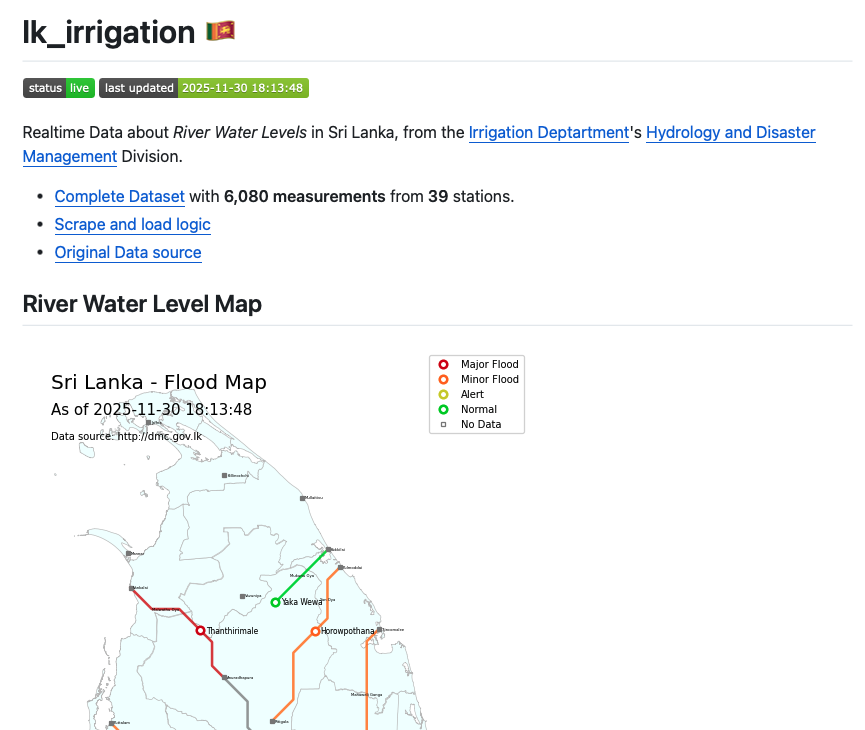Click the No Data legend square
The image size is (865, 730).
click(444, 424)
